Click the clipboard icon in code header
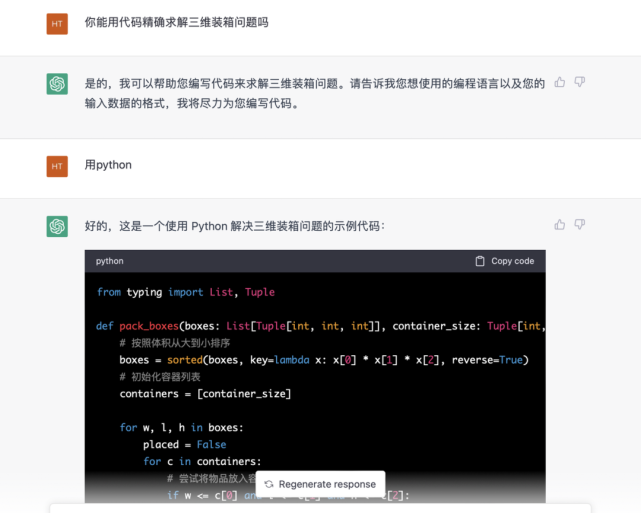 point(480,261)
